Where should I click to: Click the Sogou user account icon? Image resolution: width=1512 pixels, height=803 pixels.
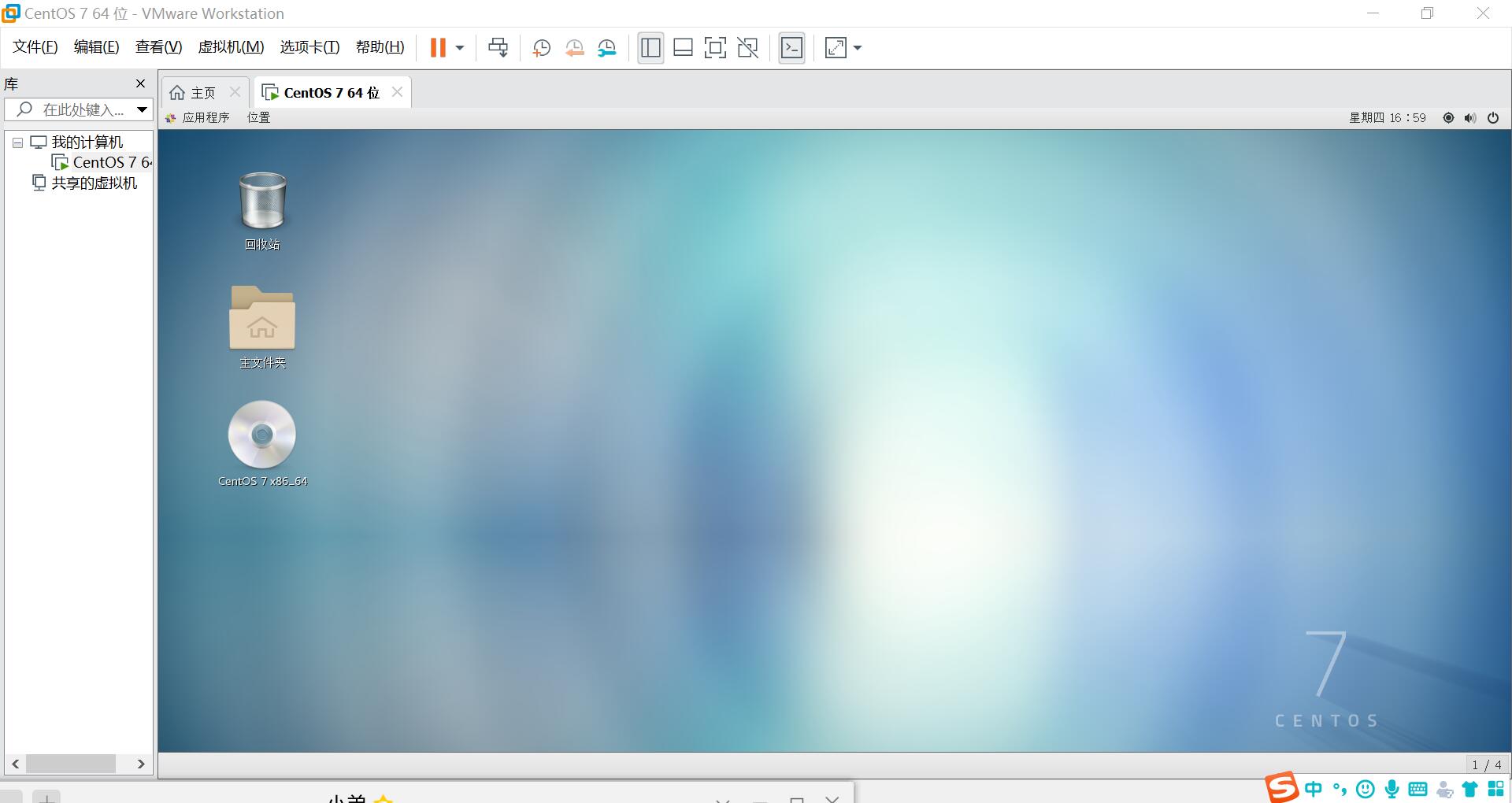(1445, 789)
